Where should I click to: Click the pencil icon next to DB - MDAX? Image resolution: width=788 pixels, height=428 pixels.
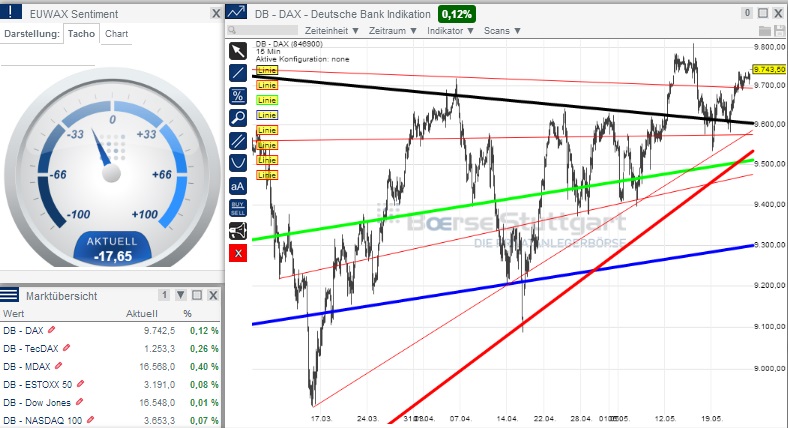[x=58, y=366]
